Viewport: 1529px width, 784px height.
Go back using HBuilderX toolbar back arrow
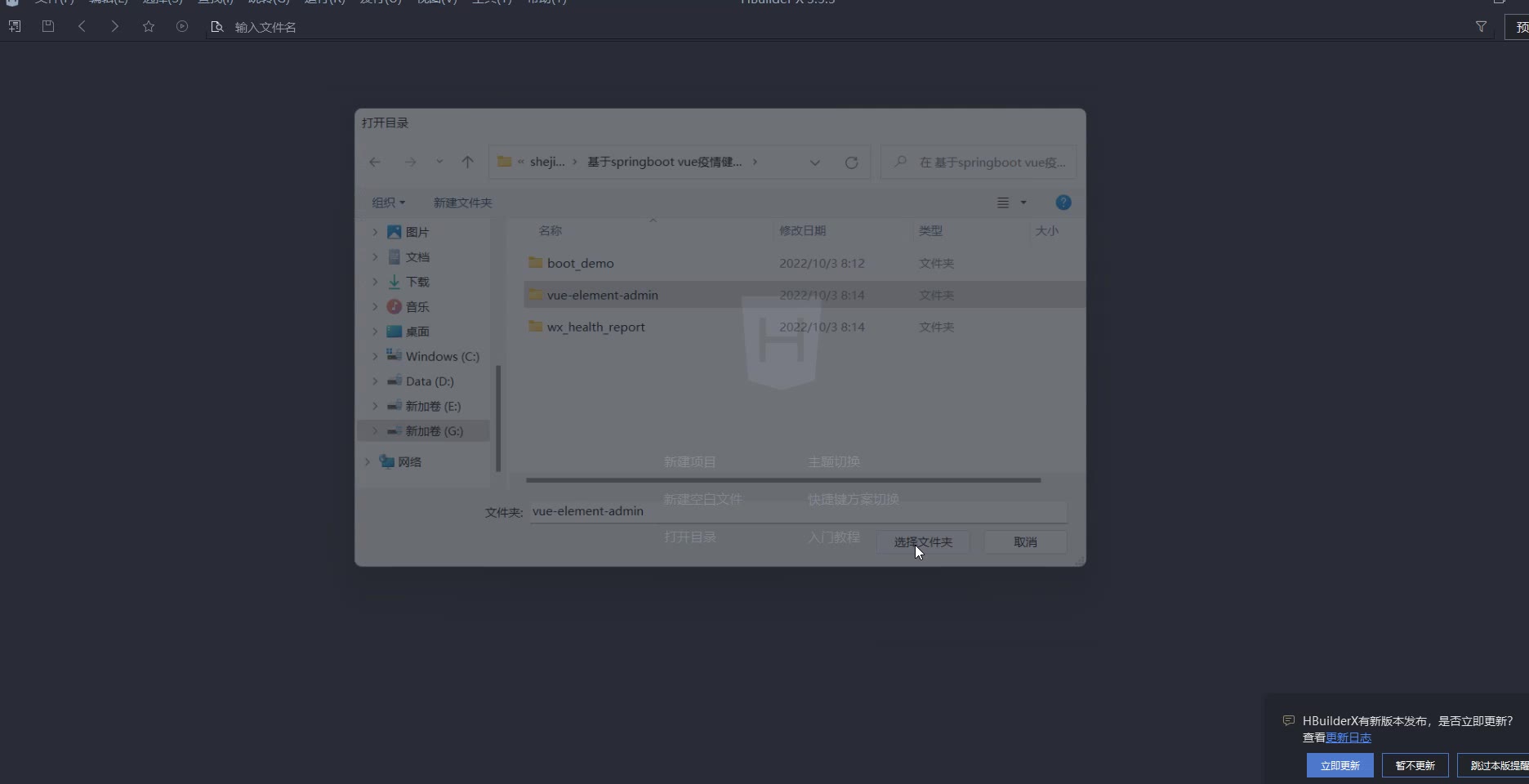(82, 26)
